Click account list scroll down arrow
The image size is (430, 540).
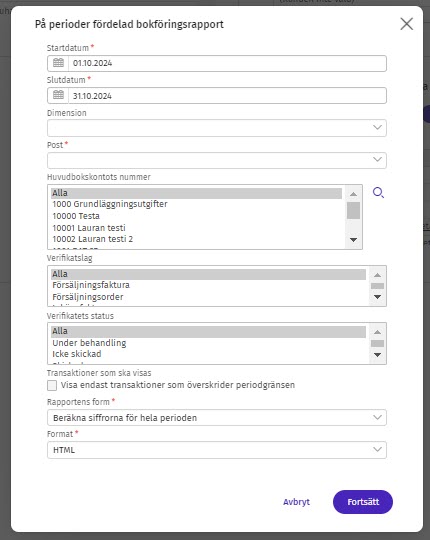(353, 240)
